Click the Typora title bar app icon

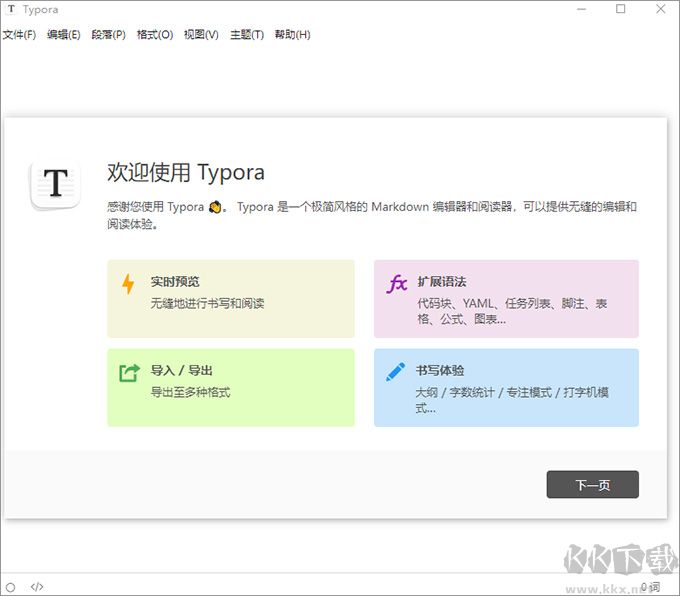pos(11,9)
